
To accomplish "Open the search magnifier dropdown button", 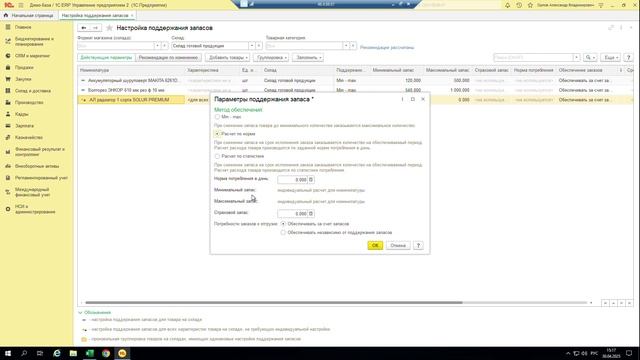I will (x=590, y=58).
